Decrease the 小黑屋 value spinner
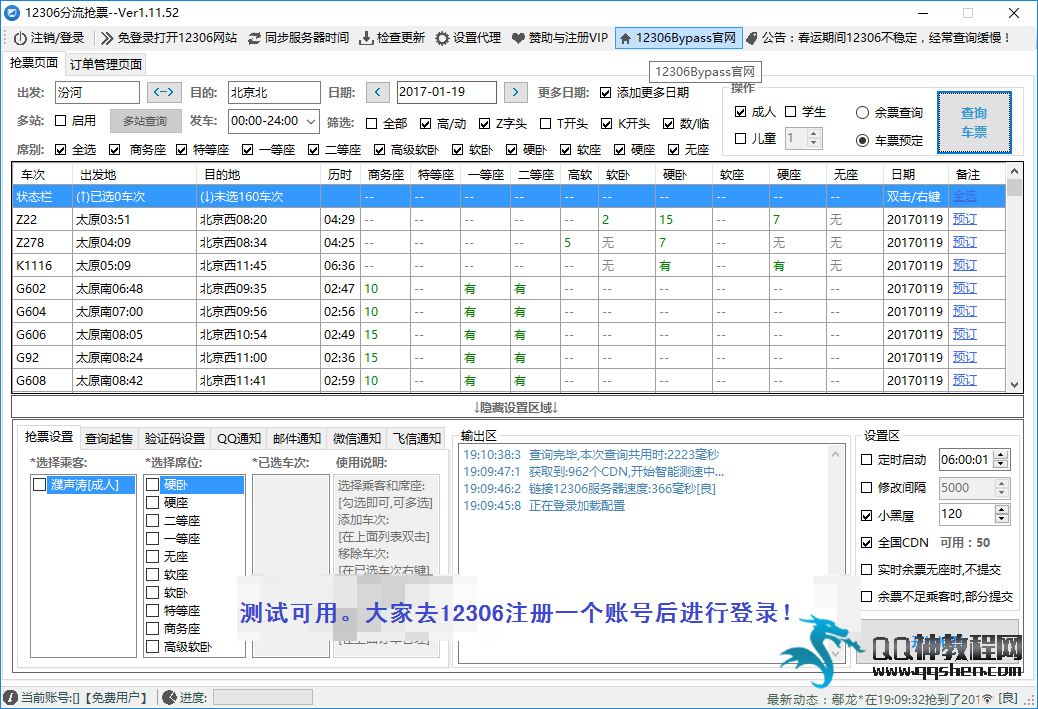 tap(1002, 518)
